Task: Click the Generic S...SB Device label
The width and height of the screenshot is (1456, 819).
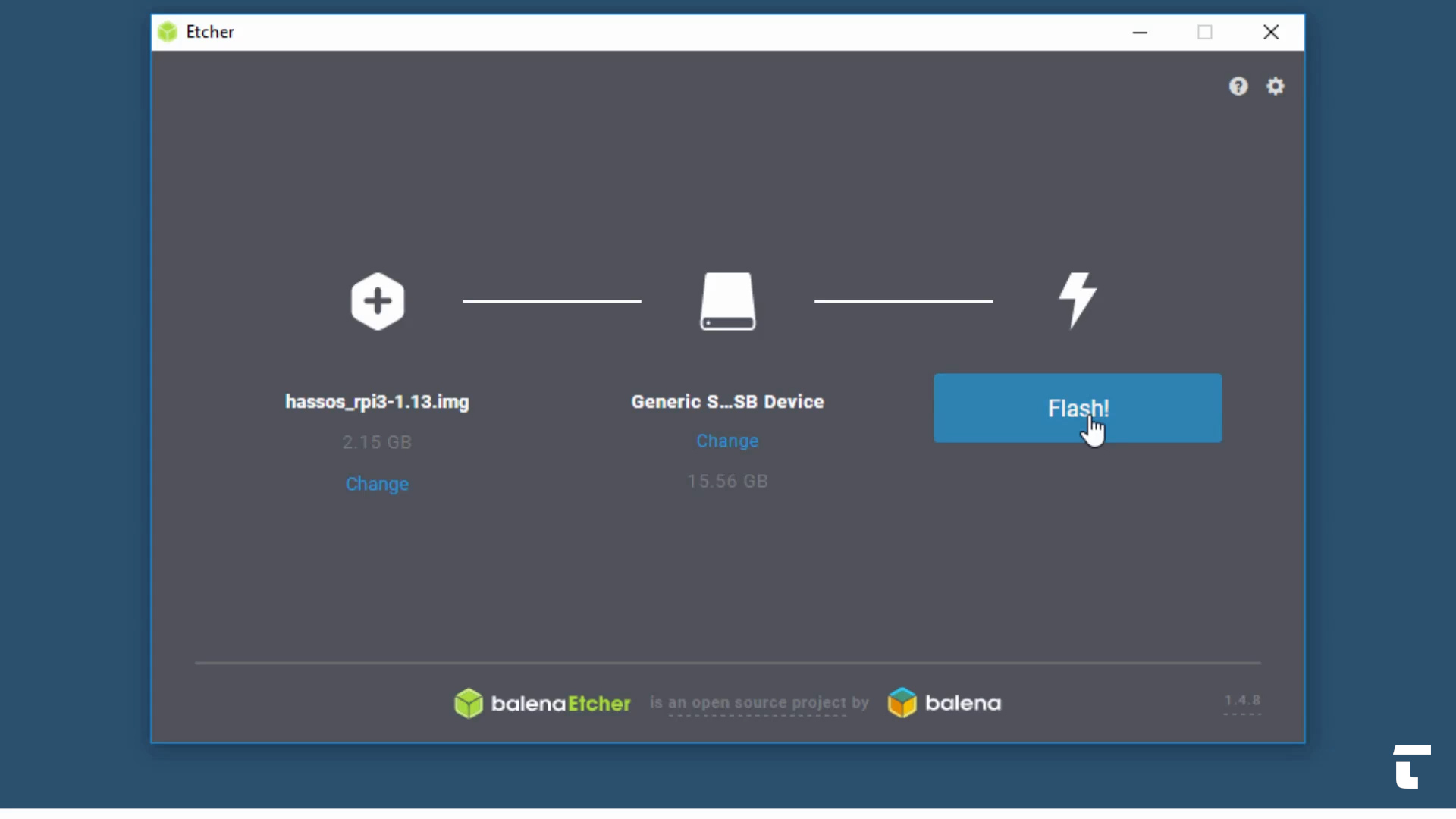Action: click(x=727, y=402)
